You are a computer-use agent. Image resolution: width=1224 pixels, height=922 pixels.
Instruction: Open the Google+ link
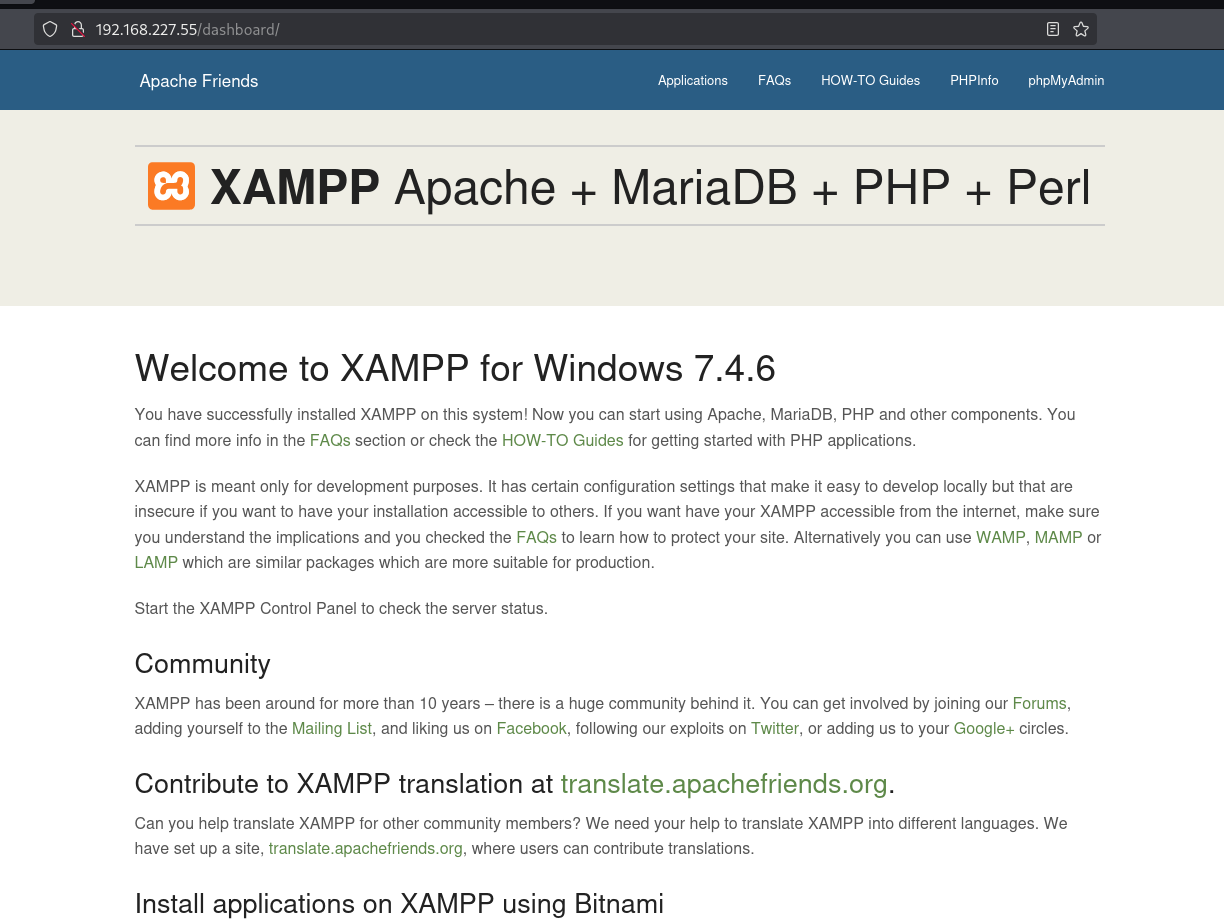point(984,728)
